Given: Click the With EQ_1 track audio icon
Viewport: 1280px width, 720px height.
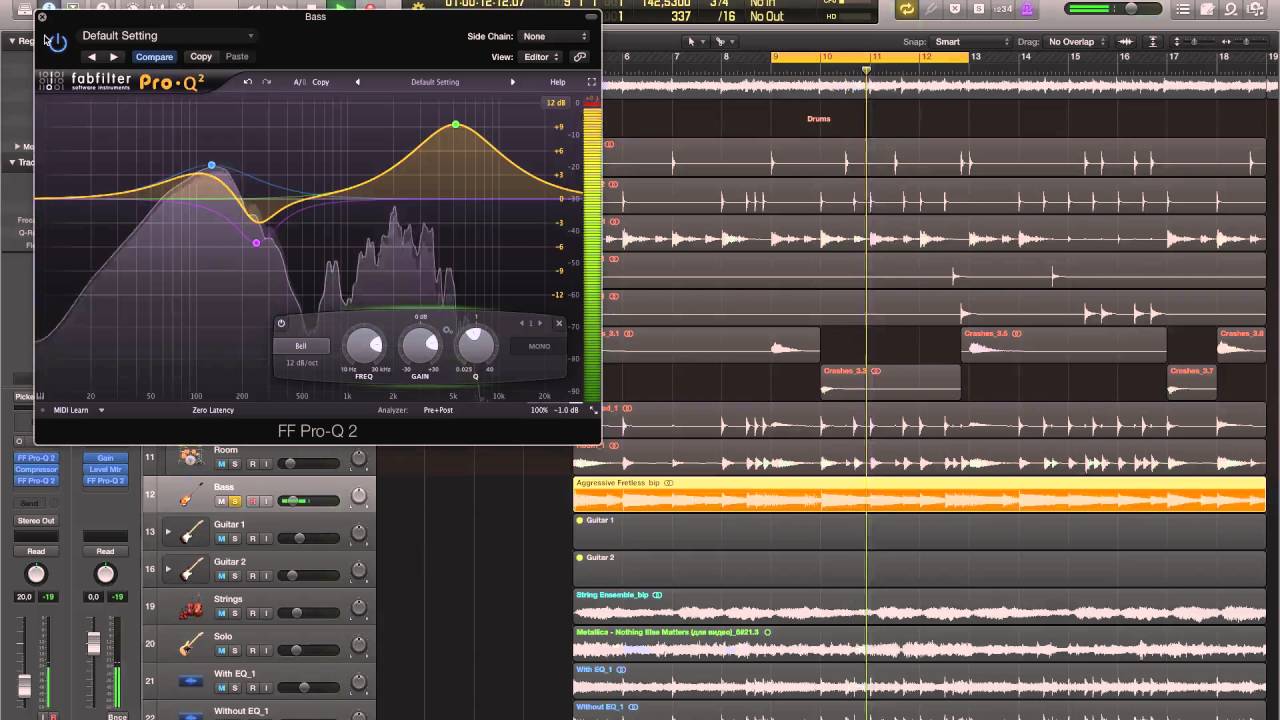Looking at the screenshot, I should (191, 682).
